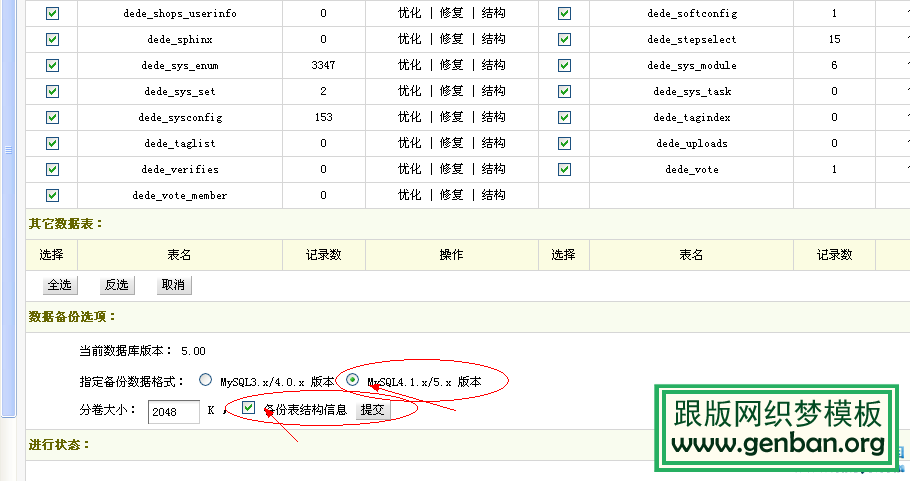Click the database version value 5.00
This screenshot has width=910, height=481.
coord(193,351)
